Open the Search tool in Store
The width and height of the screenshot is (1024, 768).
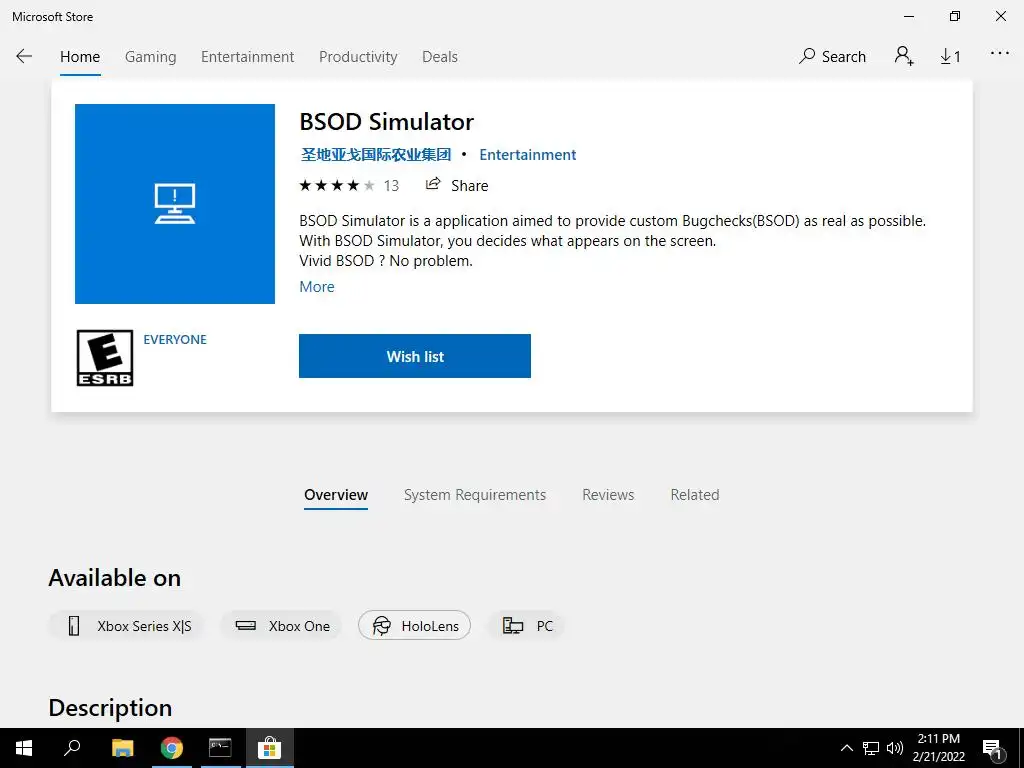pyautogui.click(x=832, y=57)
